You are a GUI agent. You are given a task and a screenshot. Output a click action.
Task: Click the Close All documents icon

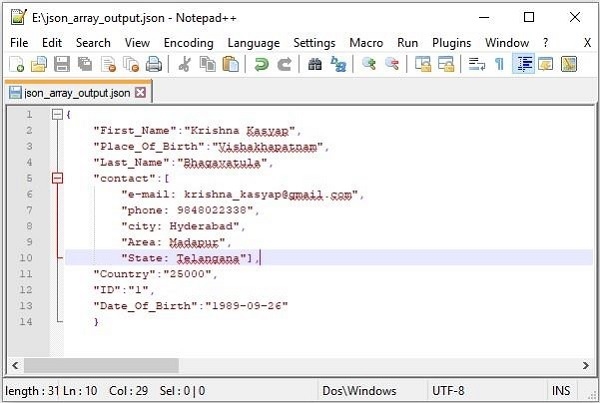pos(131,64)
